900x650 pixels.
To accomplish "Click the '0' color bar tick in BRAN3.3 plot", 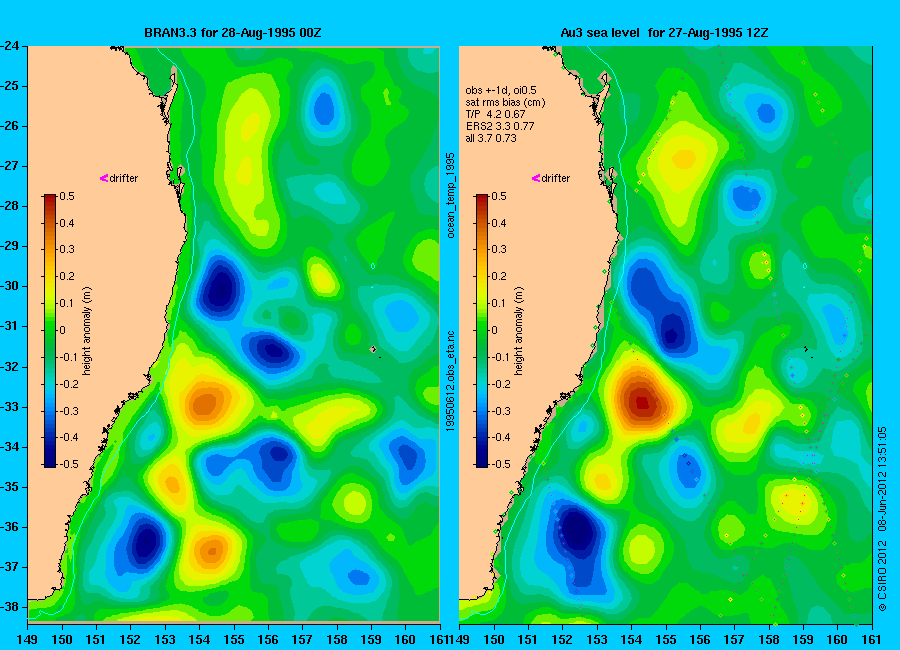I will point(63,330).
